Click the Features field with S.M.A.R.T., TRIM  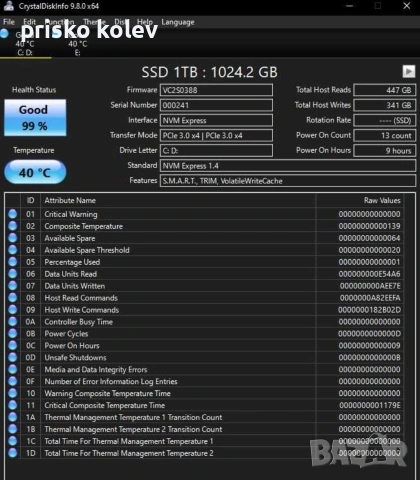(x=288, y=181)
